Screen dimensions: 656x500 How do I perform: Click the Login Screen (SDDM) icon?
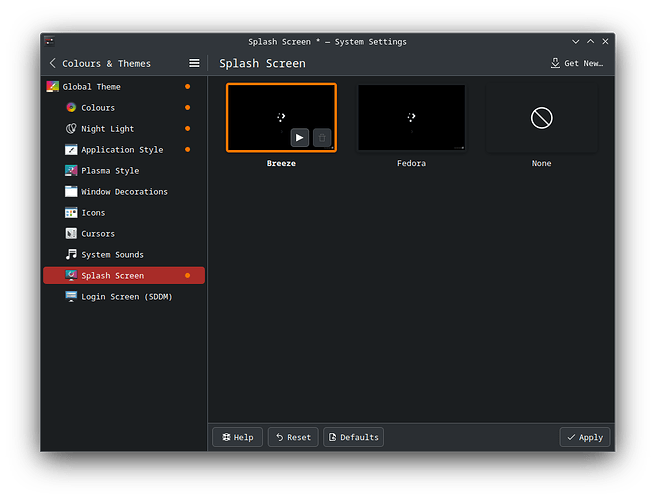71,296
